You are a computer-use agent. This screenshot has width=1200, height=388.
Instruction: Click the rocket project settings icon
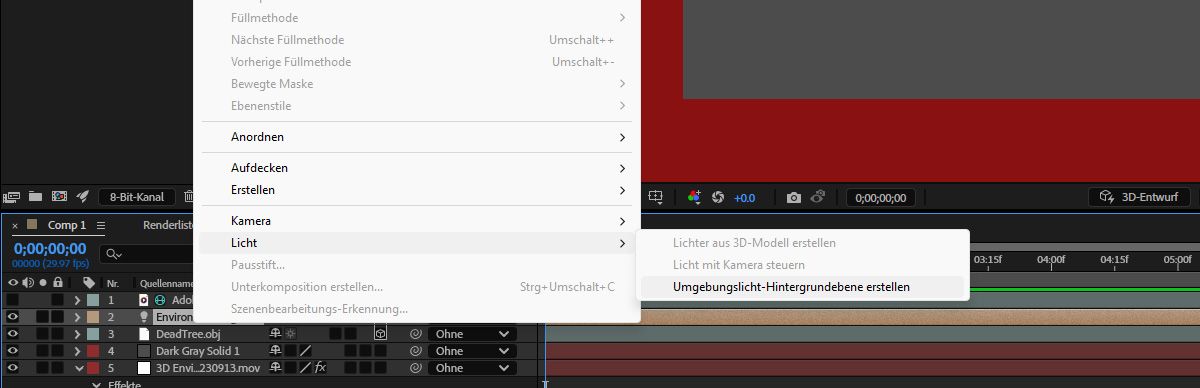pyautogui.click(x=83, y=197)
